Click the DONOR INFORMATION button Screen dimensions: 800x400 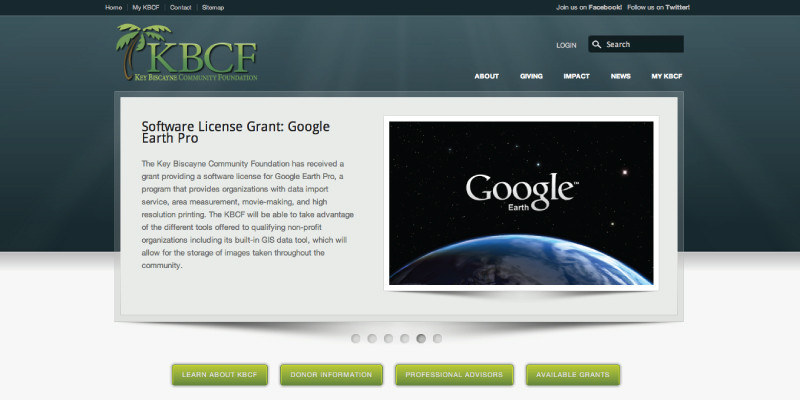pos(331,374)
